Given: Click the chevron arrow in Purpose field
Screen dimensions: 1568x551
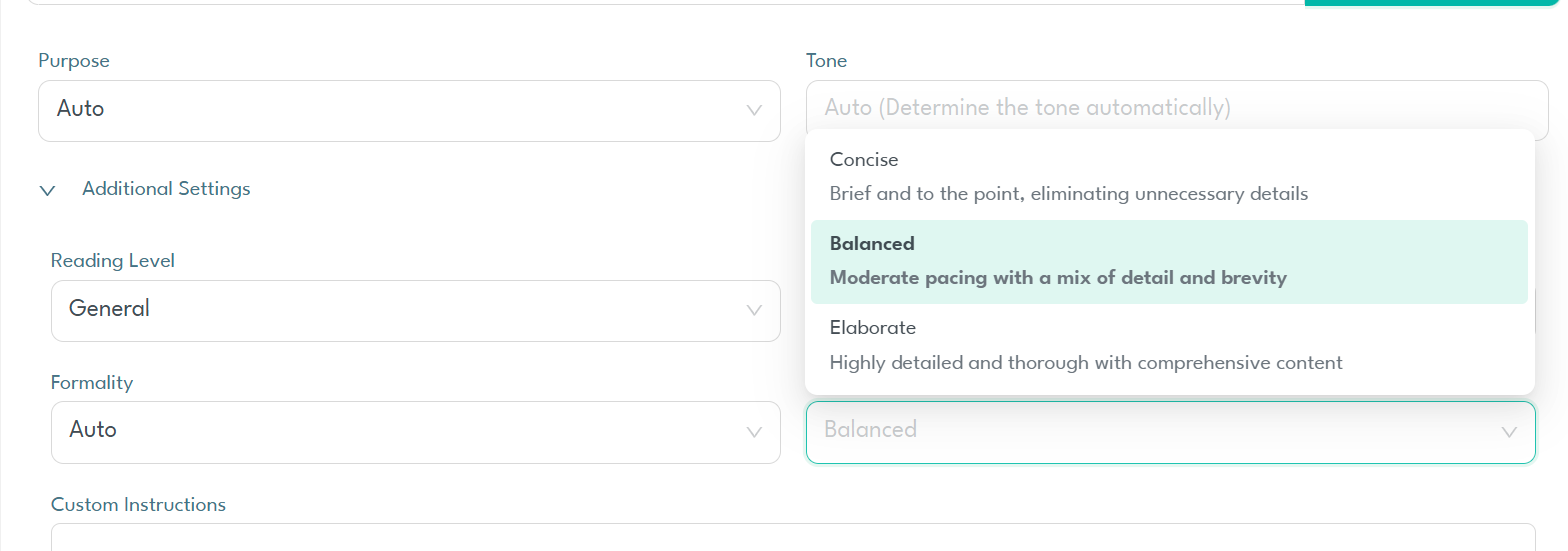Looking at the screenshot, I should pos(755,110).
